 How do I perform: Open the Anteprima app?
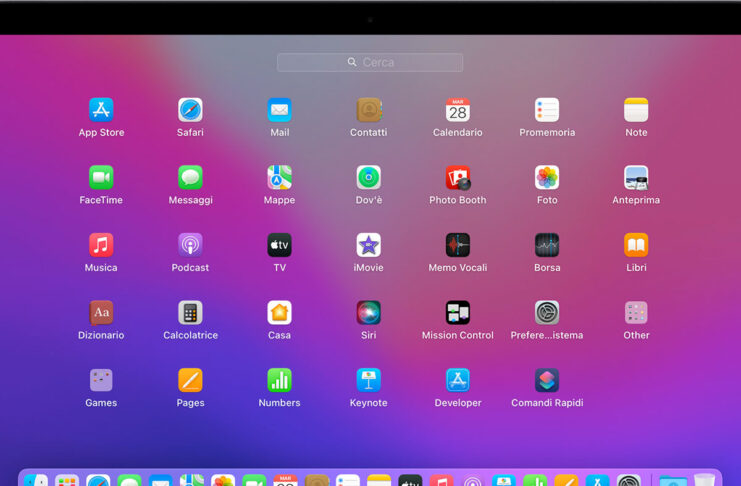coord(636,177)
